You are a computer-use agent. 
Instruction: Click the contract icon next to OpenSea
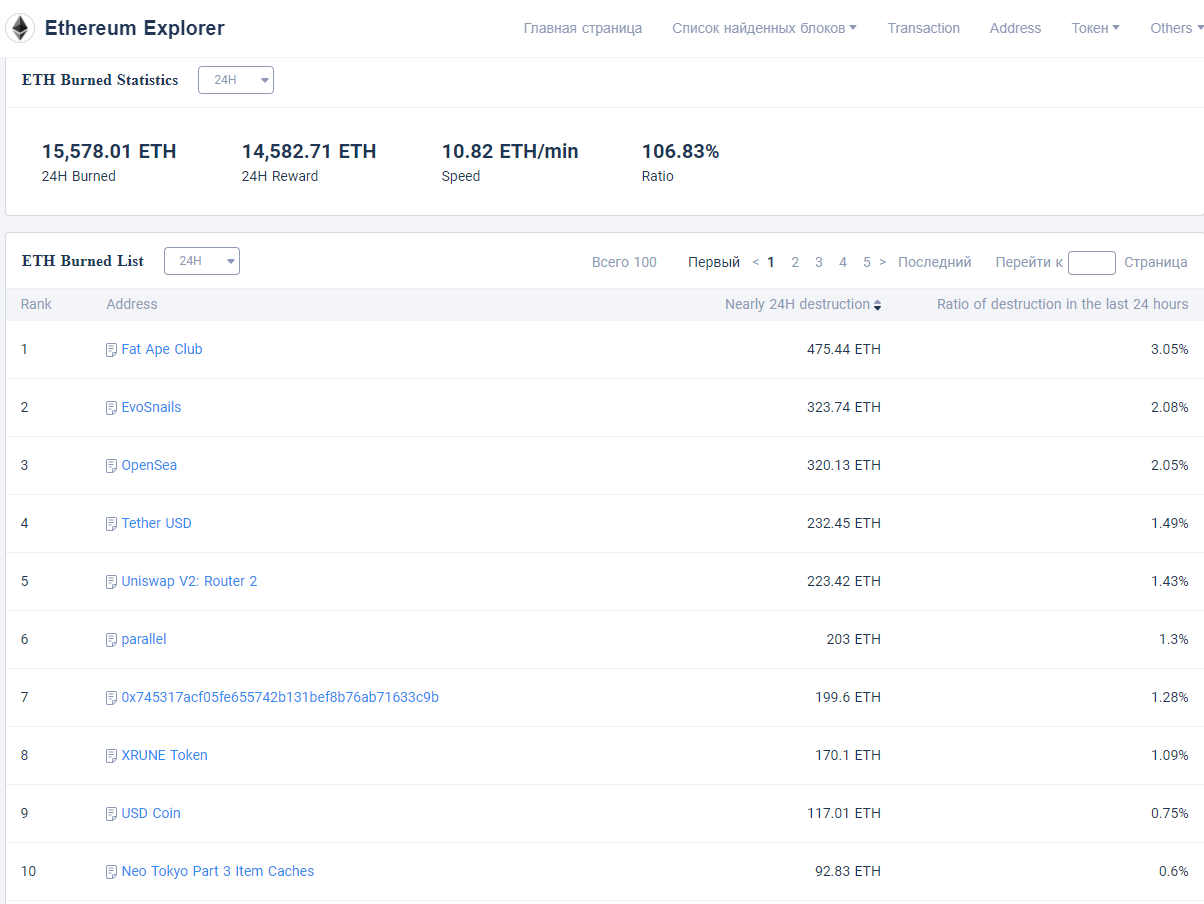tap(112, 466)
